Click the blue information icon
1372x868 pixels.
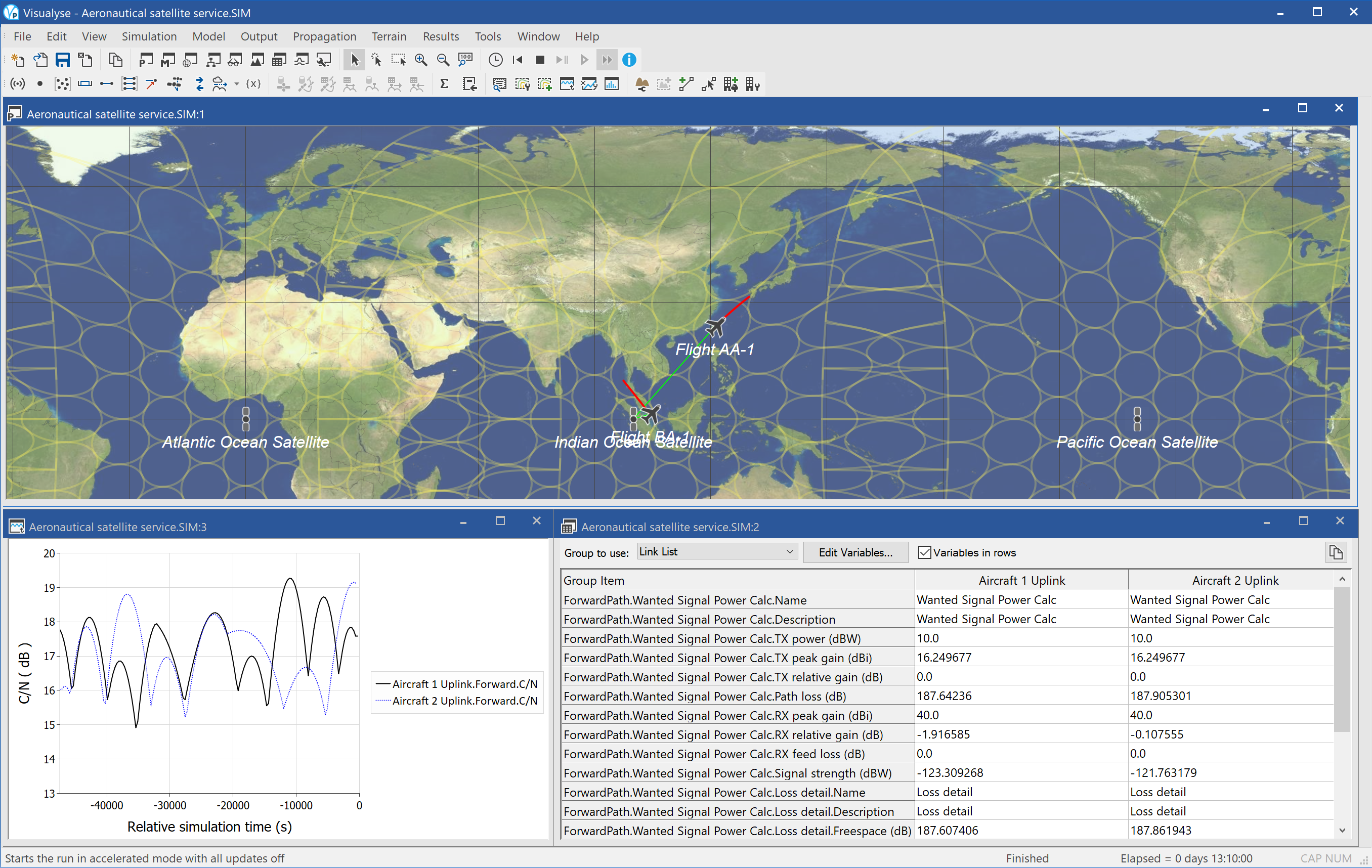tap(629, 60)
